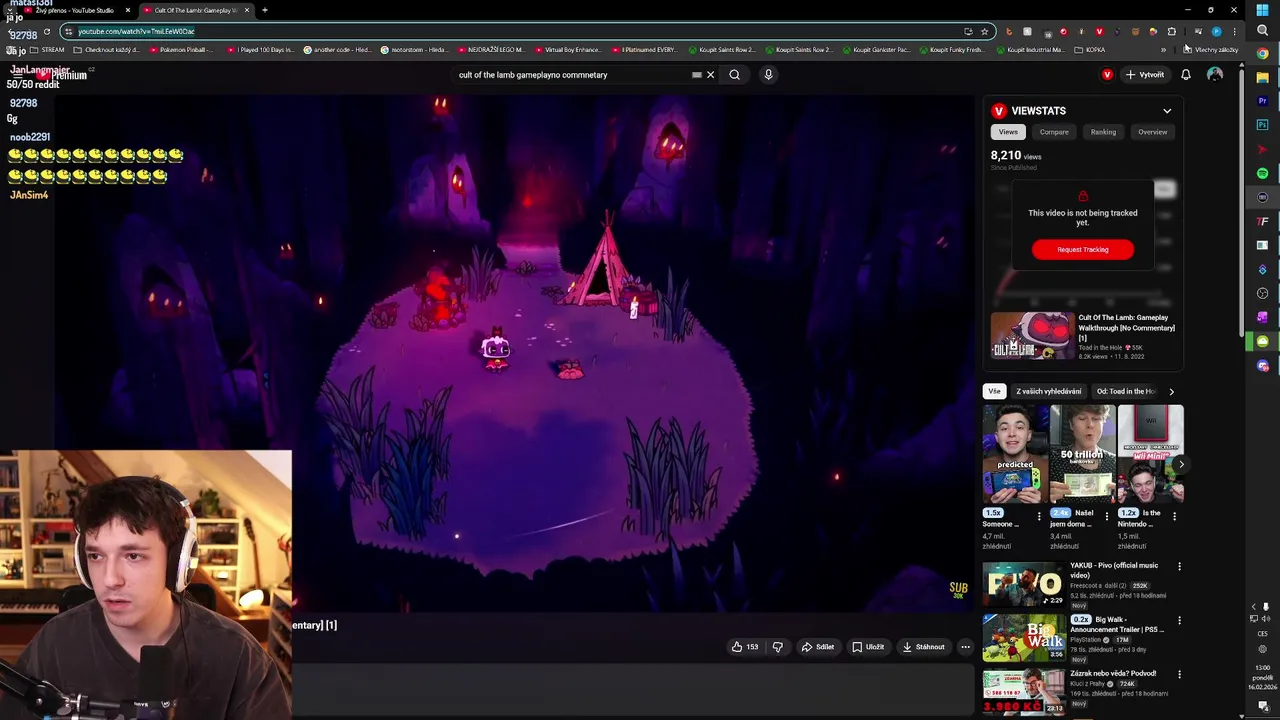The image size is (1280, 720).
Task: Bookmark this page with the star icon
Action: pos(984,31)
